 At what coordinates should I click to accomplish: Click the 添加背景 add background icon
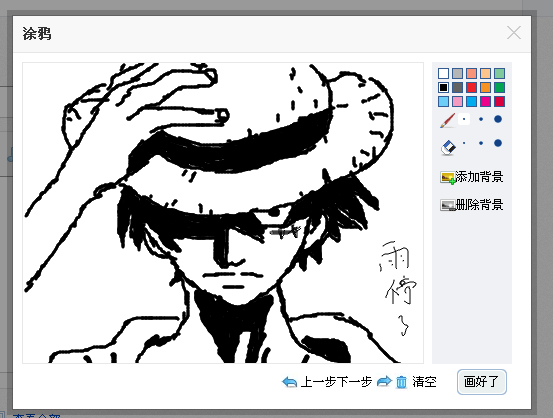(448, 177)
